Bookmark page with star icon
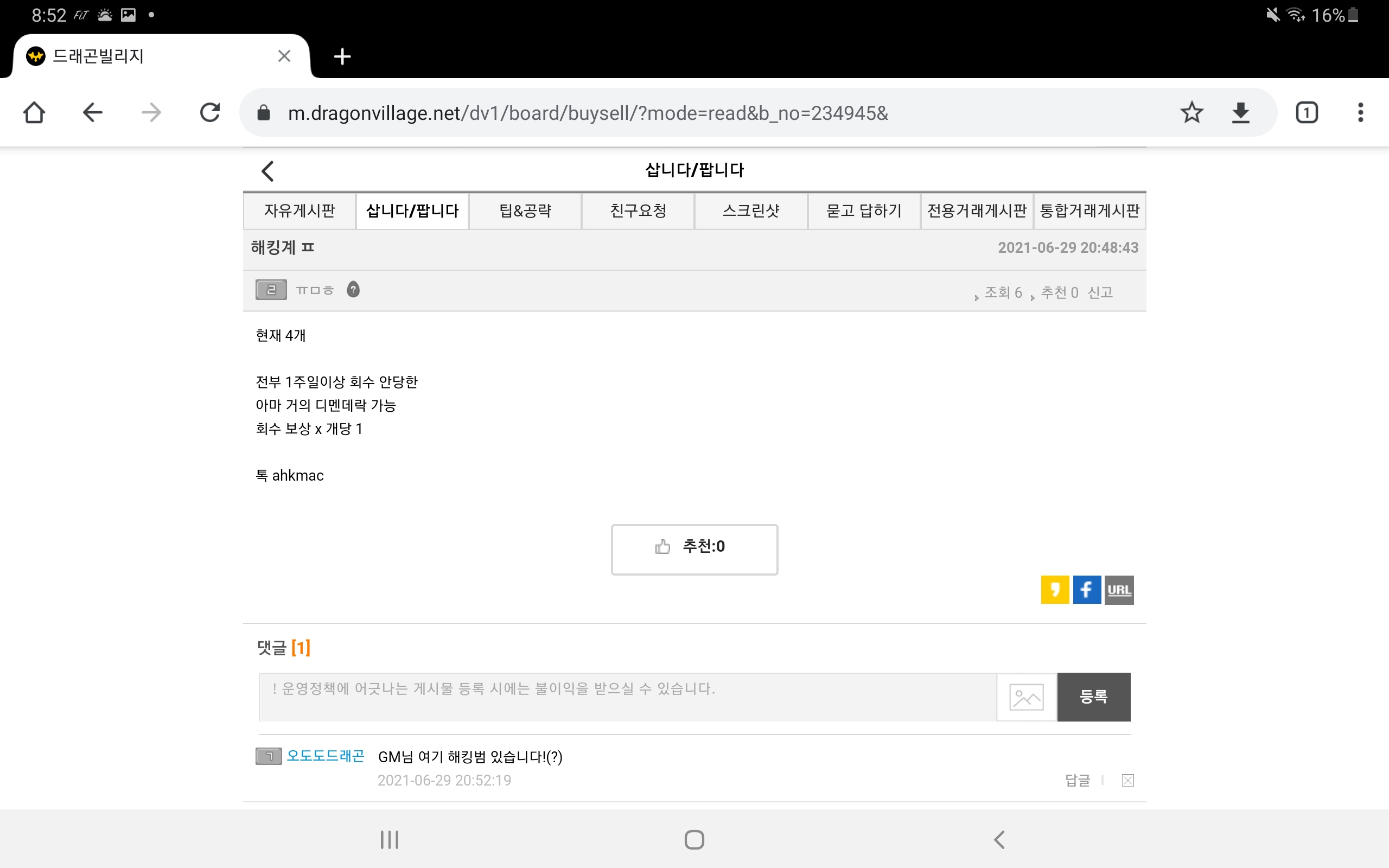The width and height of the screenshot is (1389, 868). click(1192, 112)
